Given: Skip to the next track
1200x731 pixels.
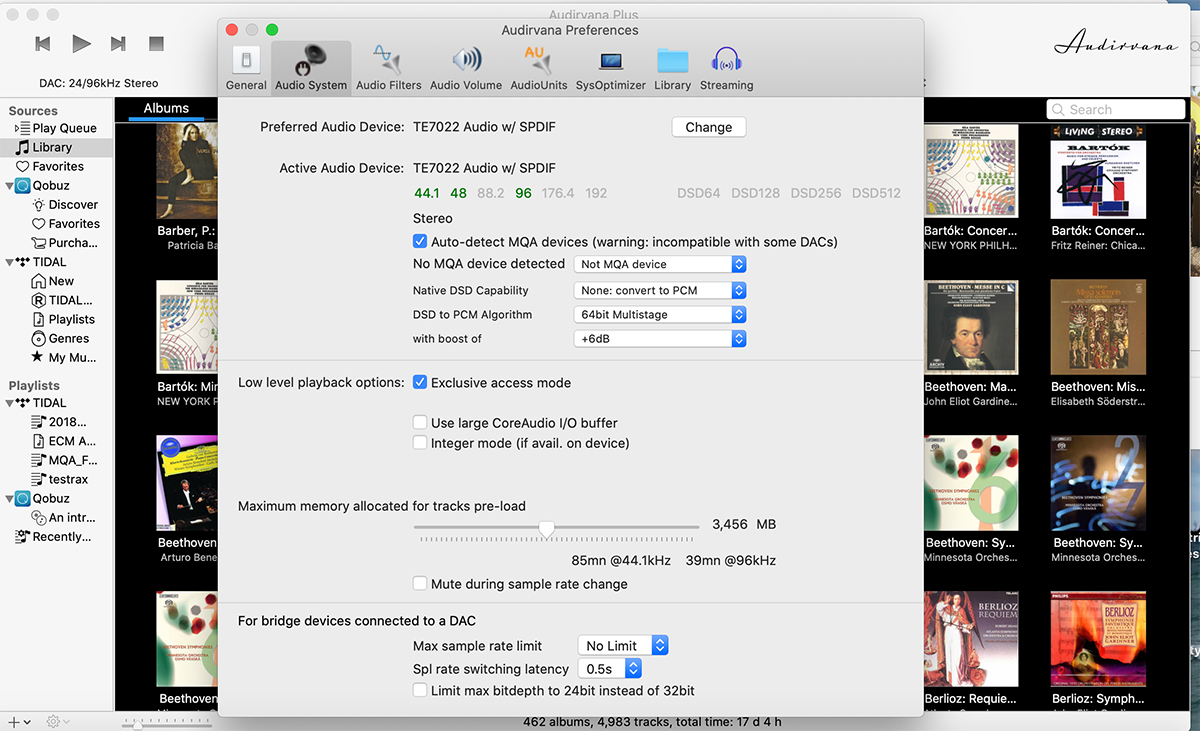Looking at the screenshot, I should tap(118, 43).
